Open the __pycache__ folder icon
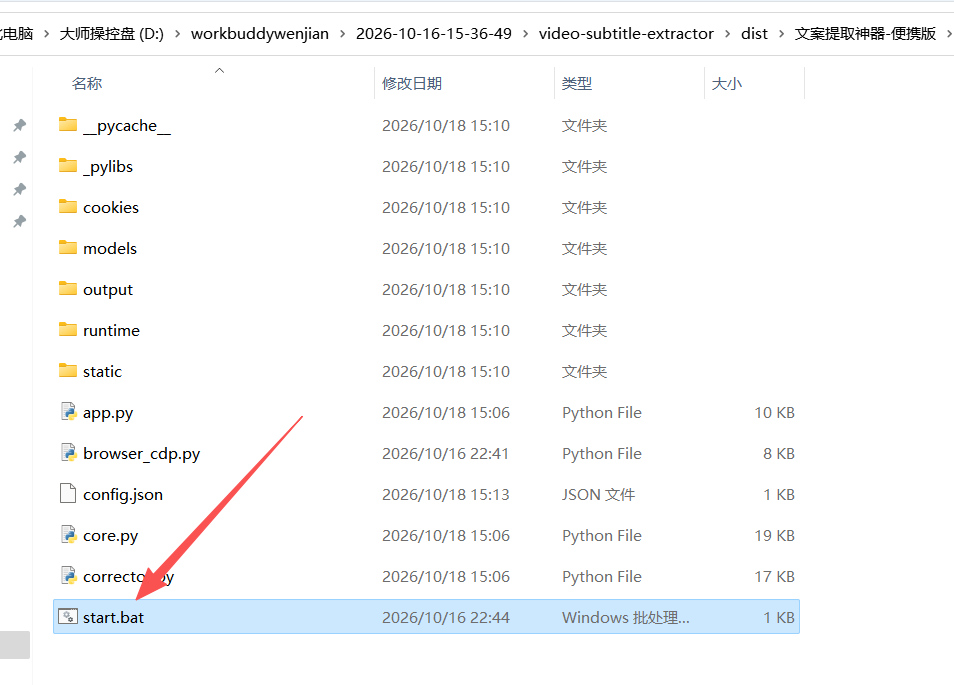The width and height of the screenshot is (954, 685). tap(68, 125)
